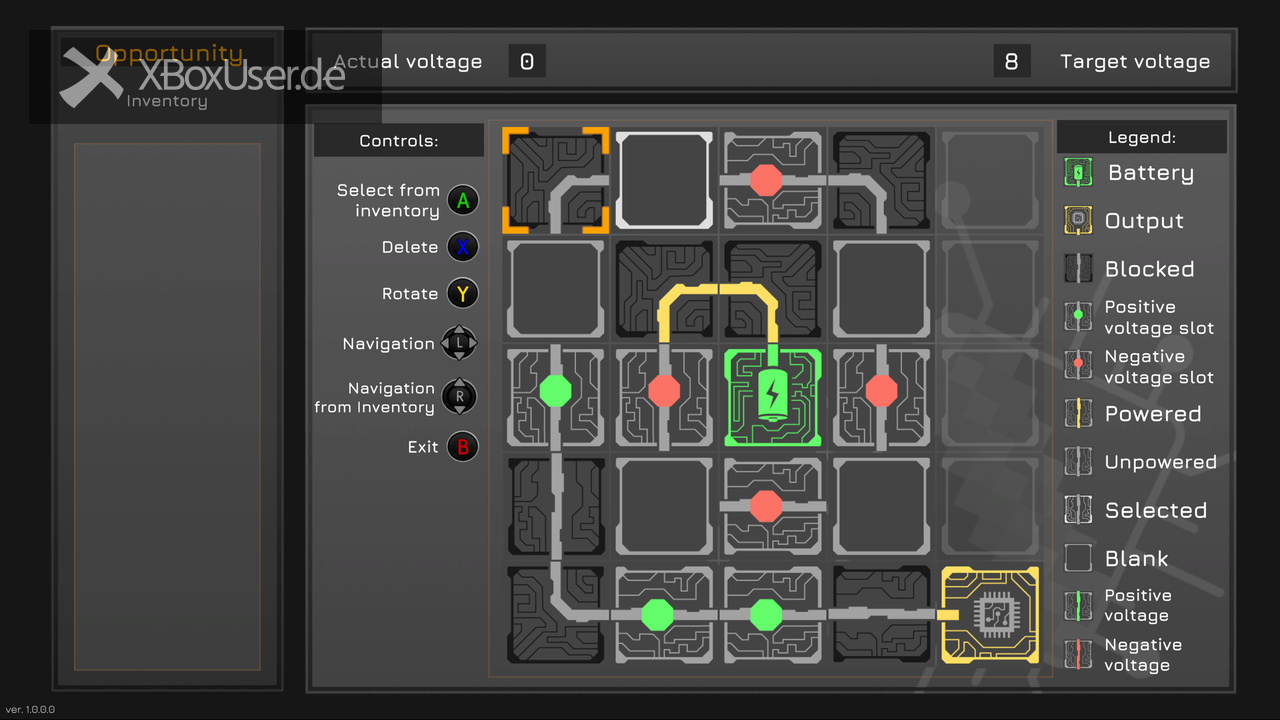Click the blue X Delete button icon
1280x720 pixels.
[462, 247]
